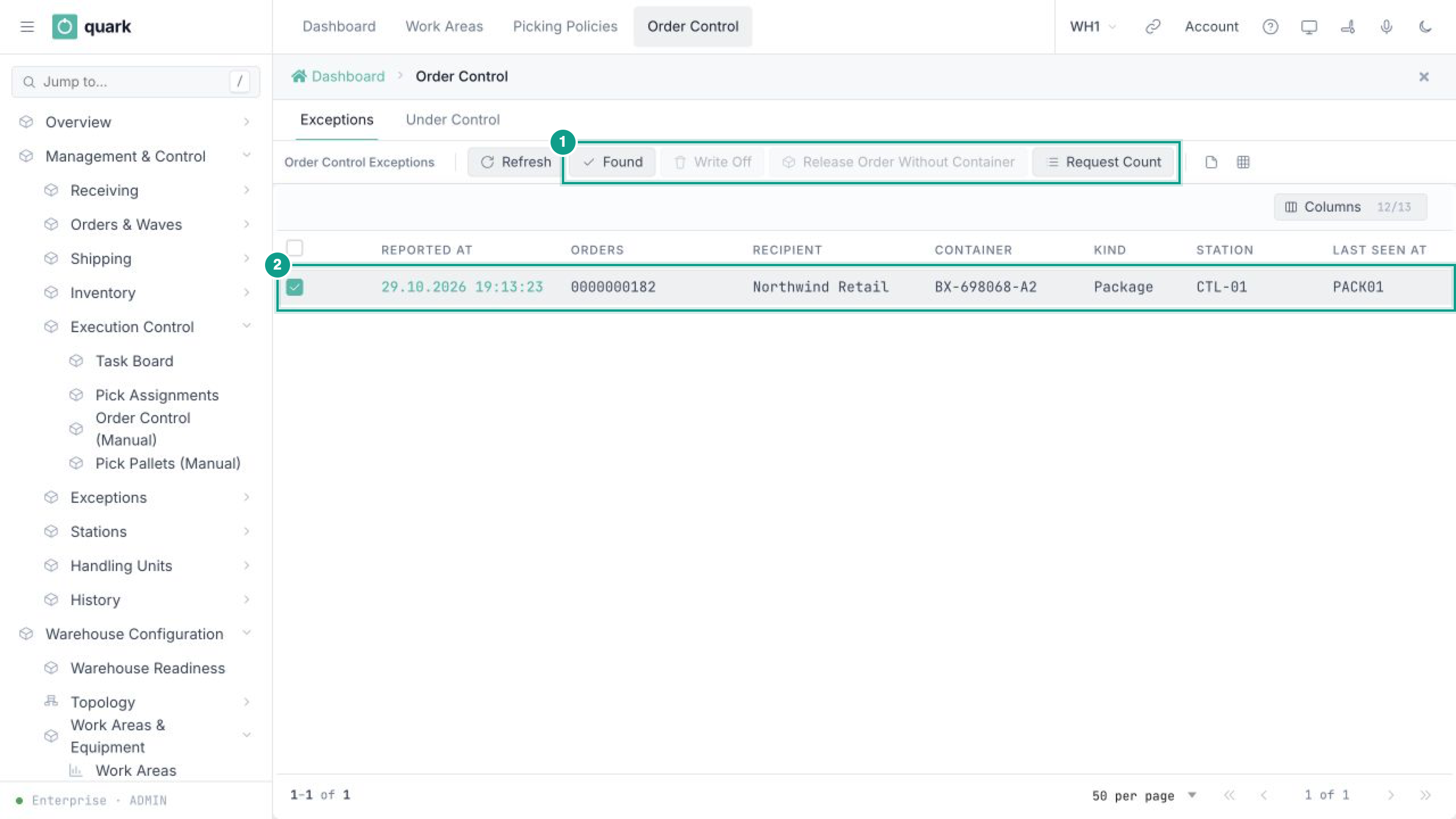Click the Request Count button
Screen dimensions: 1456x819
coord(1104,162)
